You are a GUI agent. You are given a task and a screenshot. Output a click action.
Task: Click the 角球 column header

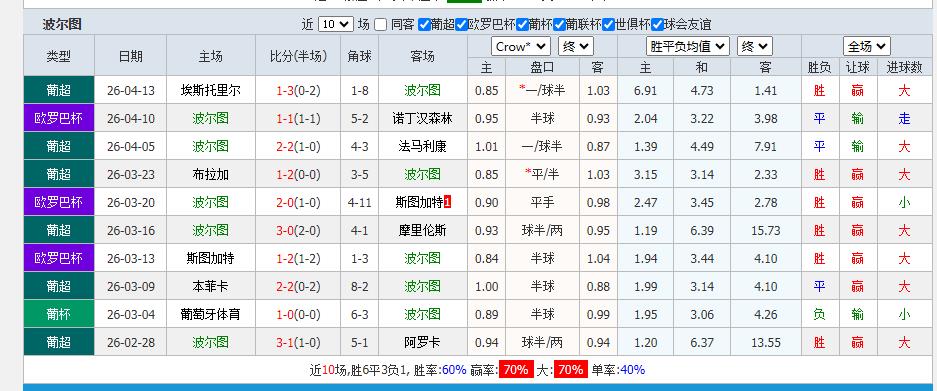[359, 56]
